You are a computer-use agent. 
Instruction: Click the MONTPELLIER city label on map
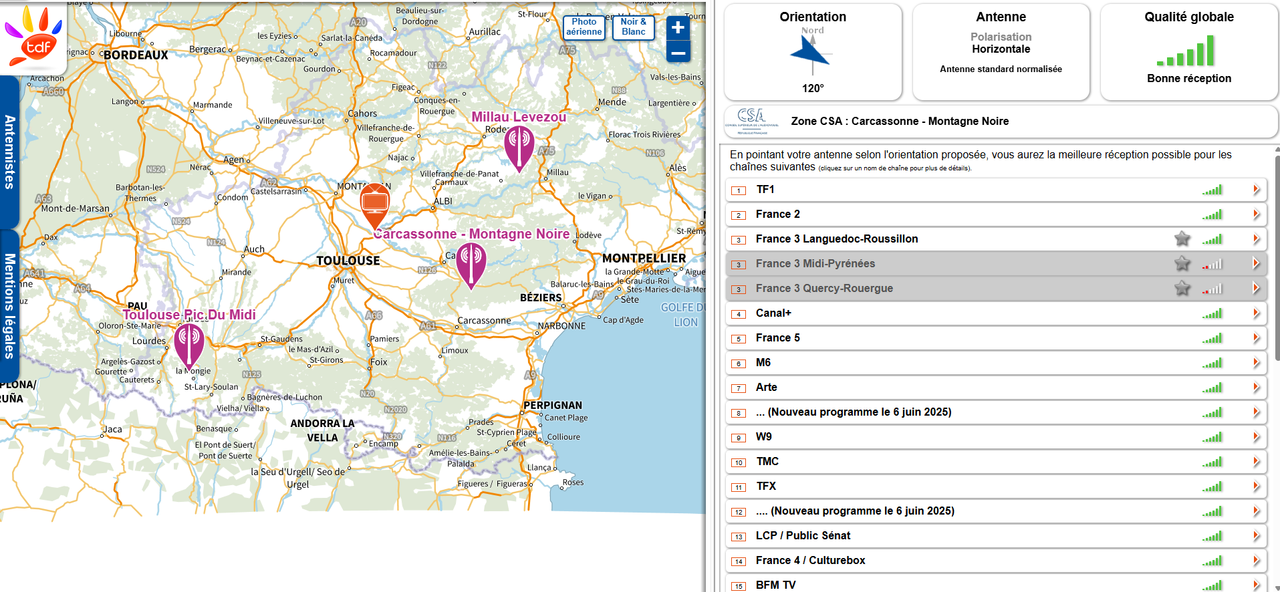tap(644, 258)
